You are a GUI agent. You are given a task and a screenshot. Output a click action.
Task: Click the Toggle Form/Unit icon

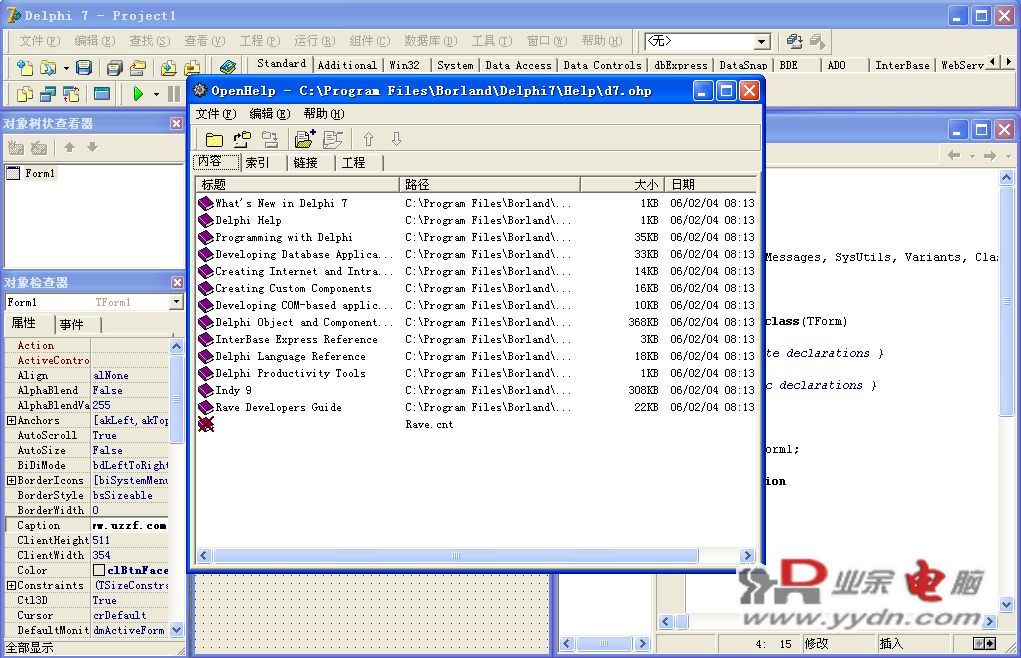[x=72, y=94]
